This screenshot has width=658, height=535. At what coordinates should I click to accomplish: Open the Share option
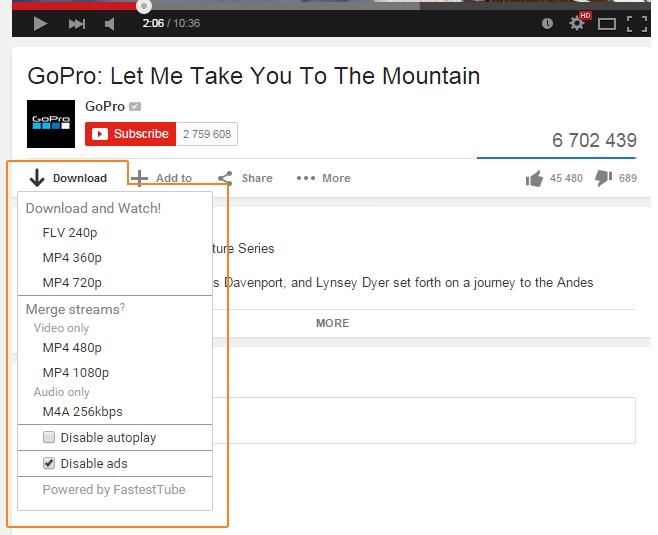(x=245, y=178)
